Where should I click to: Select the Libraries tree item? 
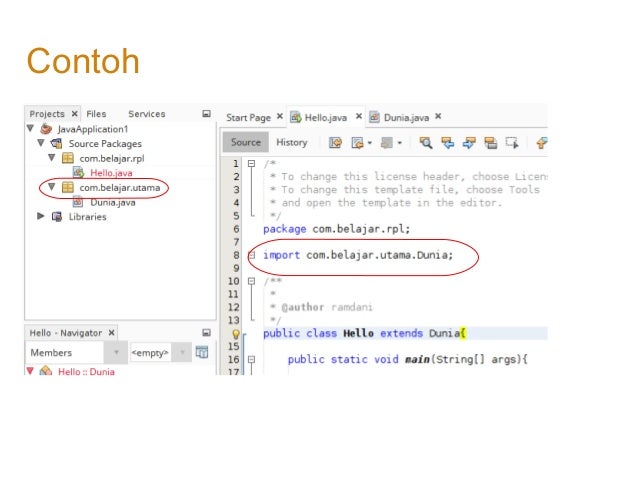click(87, 217)
